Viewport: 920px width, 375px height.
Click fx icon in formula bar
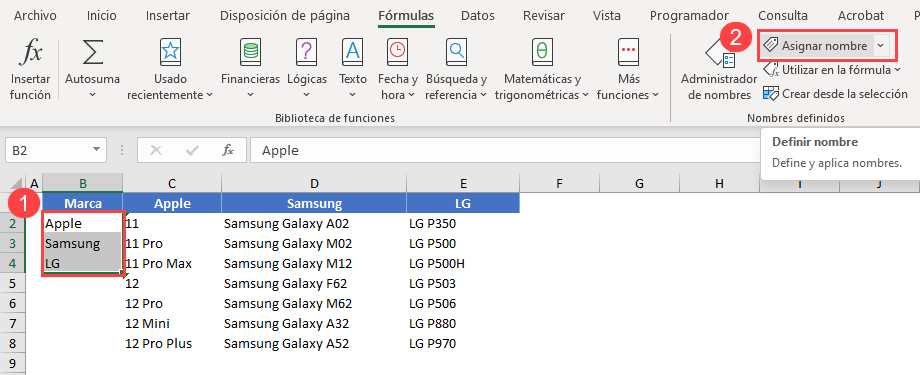(x=228, y=151)
